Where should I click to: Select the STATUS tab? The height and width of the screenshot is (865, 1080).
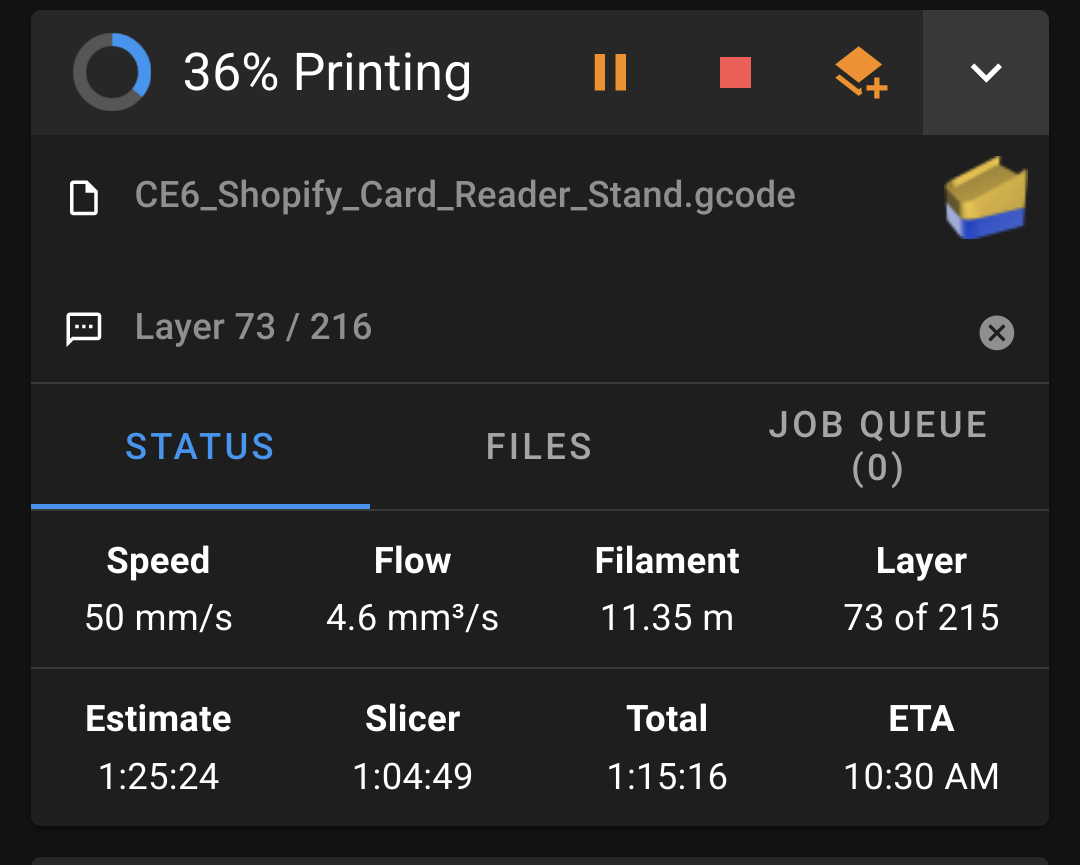coord(199,446)
